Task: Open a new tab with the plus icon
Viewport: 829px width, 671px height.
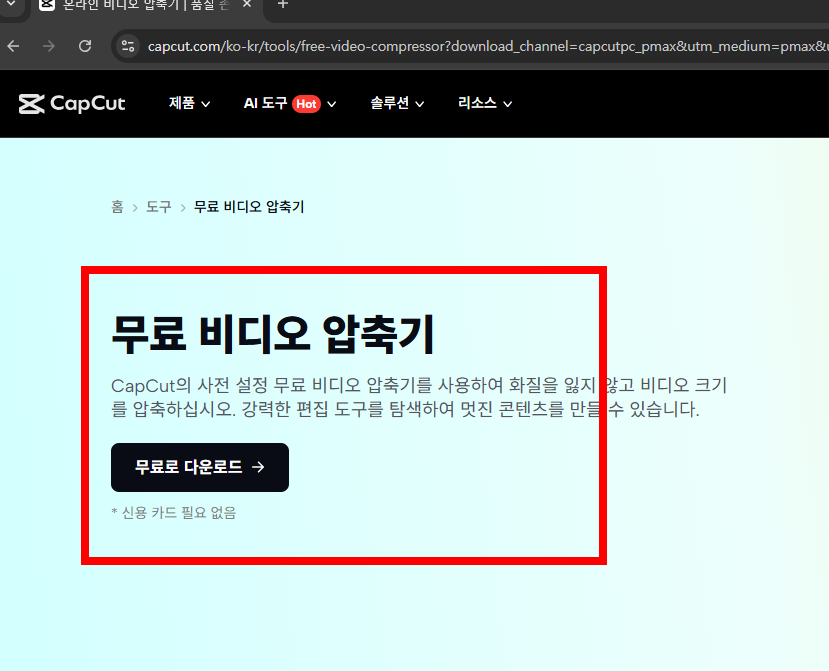Action: pyautogui.click(x=285, y=7)
